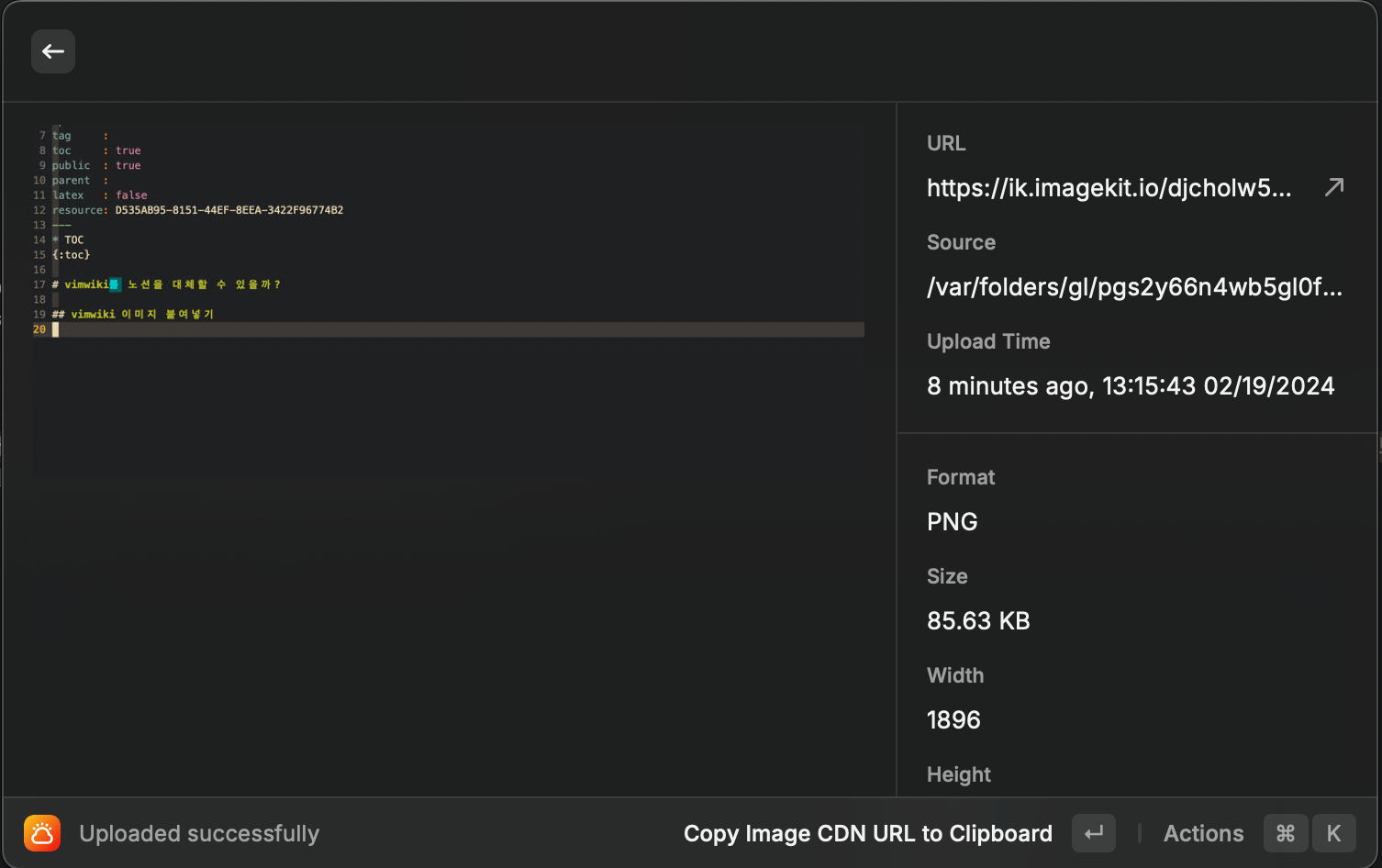Select the 85.63 KB size value

(x=978, y=621)
